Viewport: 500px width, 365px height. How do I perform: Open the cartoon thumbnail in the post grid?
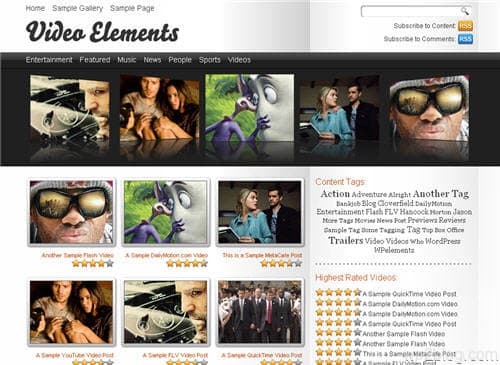click(165, 212)
